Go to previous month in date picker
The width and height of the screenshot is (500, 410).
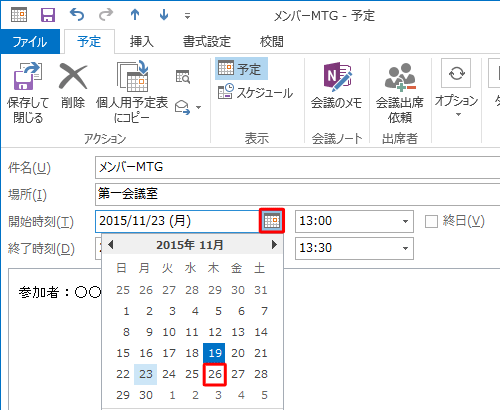point(111,245)
